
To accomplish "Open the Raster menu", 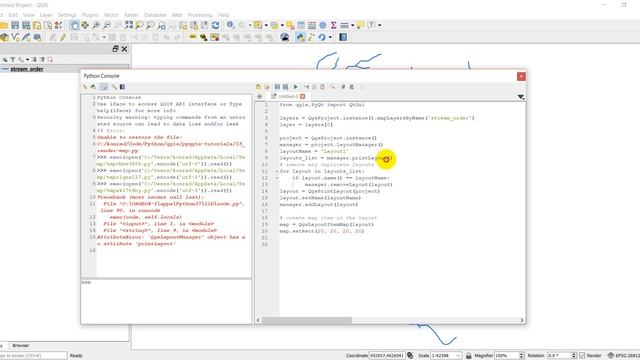I will click(131, 15).
